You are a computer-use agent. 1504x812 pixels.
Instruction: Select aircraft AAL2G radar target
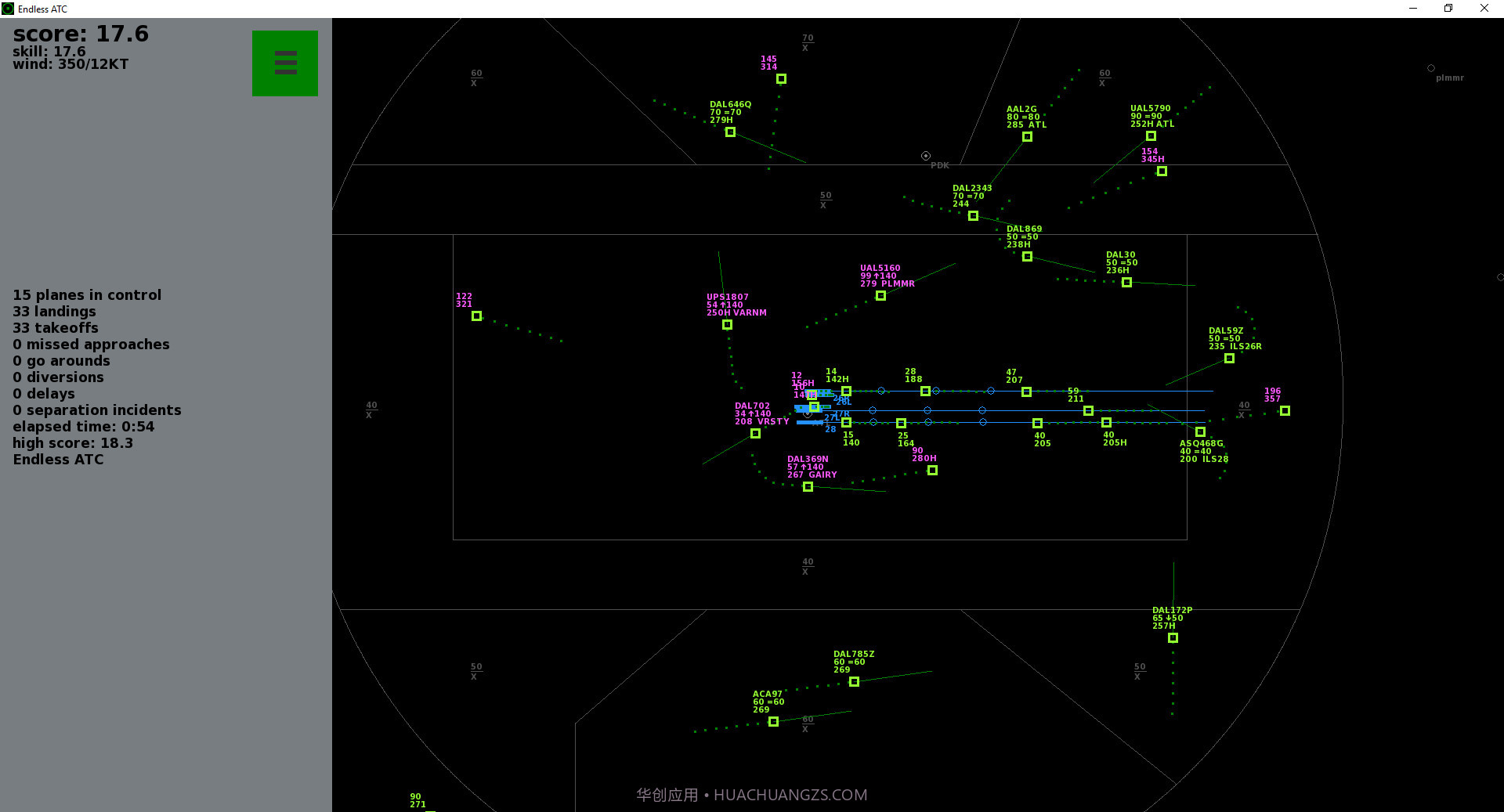(x=1027, y=137)
